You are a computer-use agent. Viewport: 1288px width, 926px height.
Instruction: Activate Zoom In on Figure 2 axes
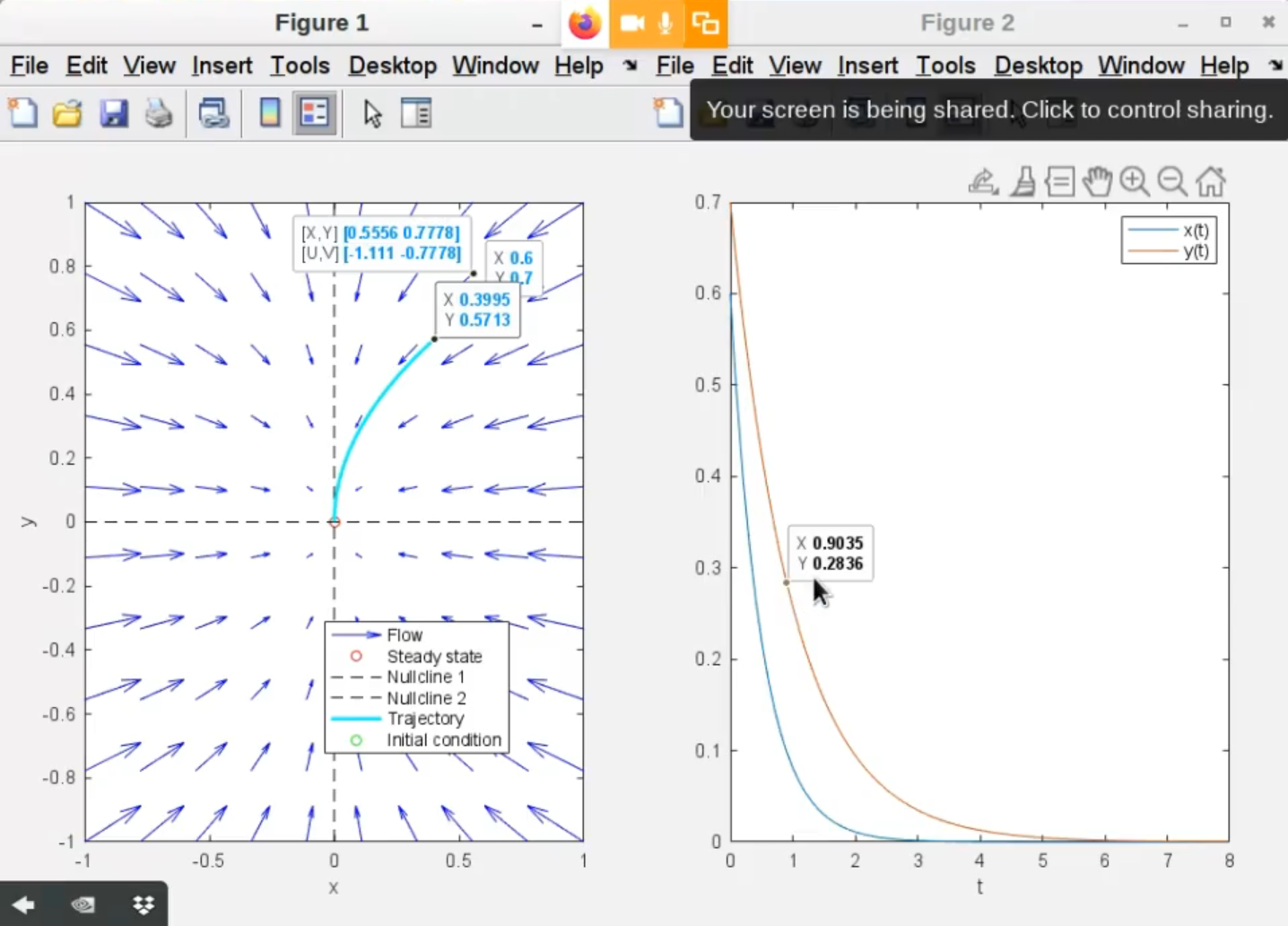[1134, 181]
